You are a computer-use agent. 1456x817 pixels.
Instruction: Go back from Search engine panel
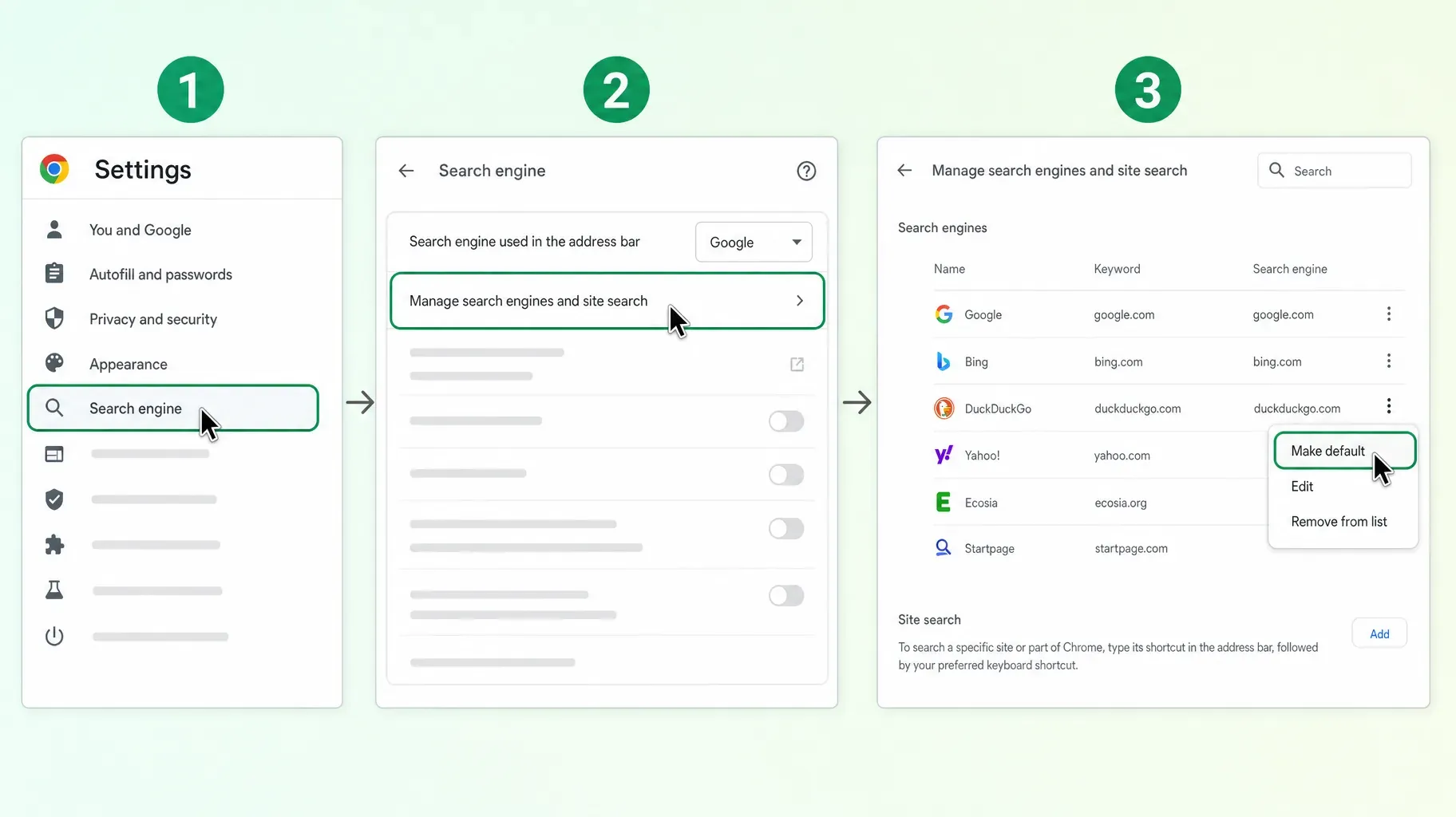point(406,171)
